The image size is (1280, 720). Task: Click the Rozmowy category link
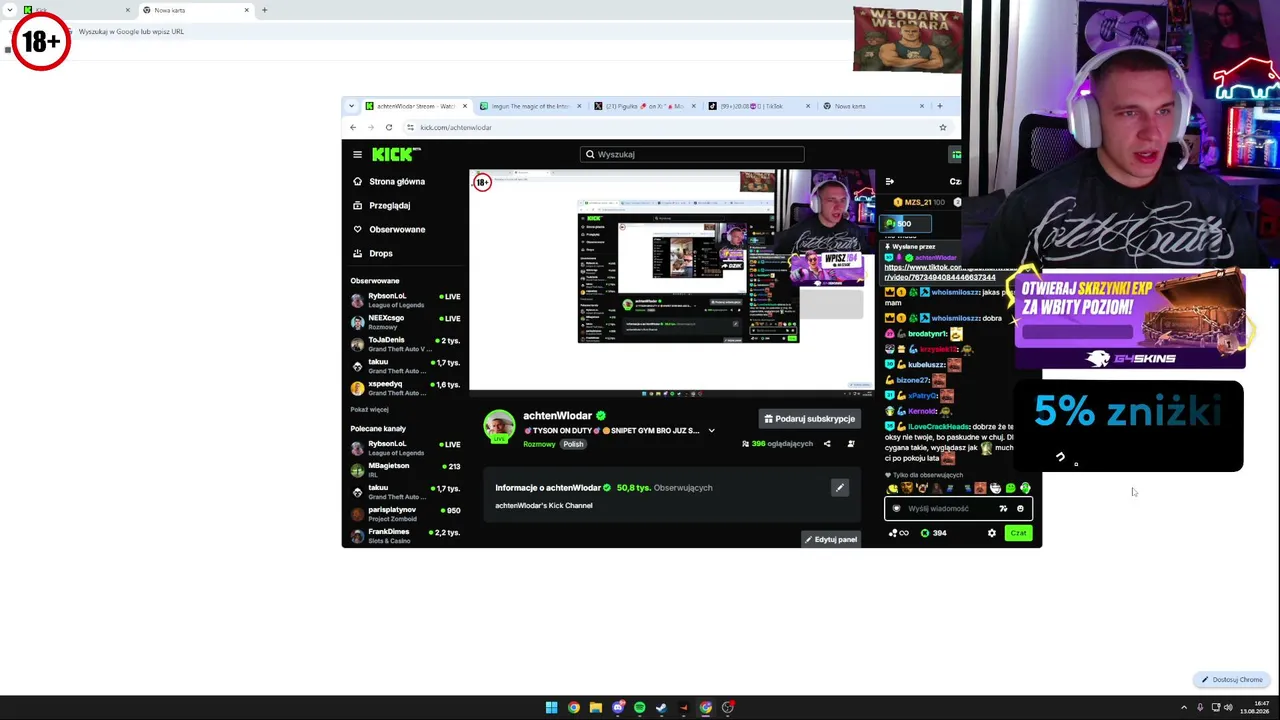point(539,444)
